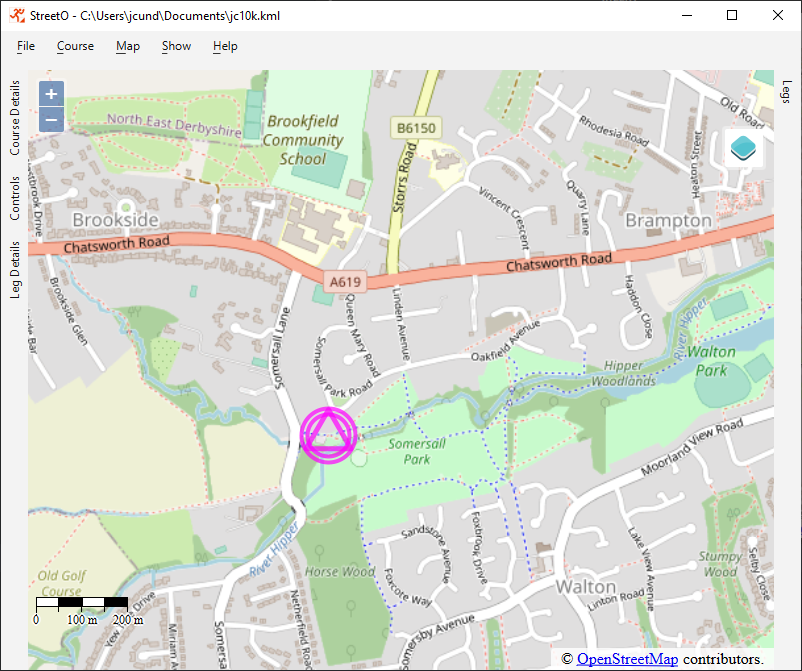The image size is (802, 671).
Task: Click the map scale bar
Action: (82, 603)
